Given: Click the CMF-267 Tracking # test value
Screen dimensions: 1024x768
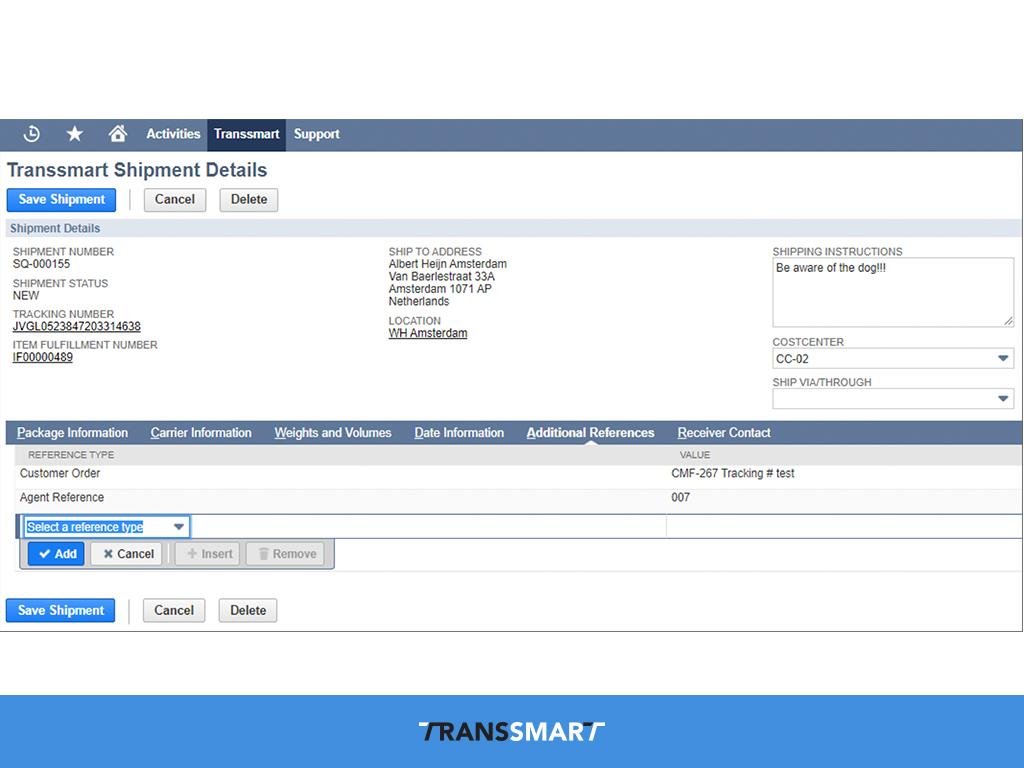Looking at the screenshot, I should coord(733,473).
